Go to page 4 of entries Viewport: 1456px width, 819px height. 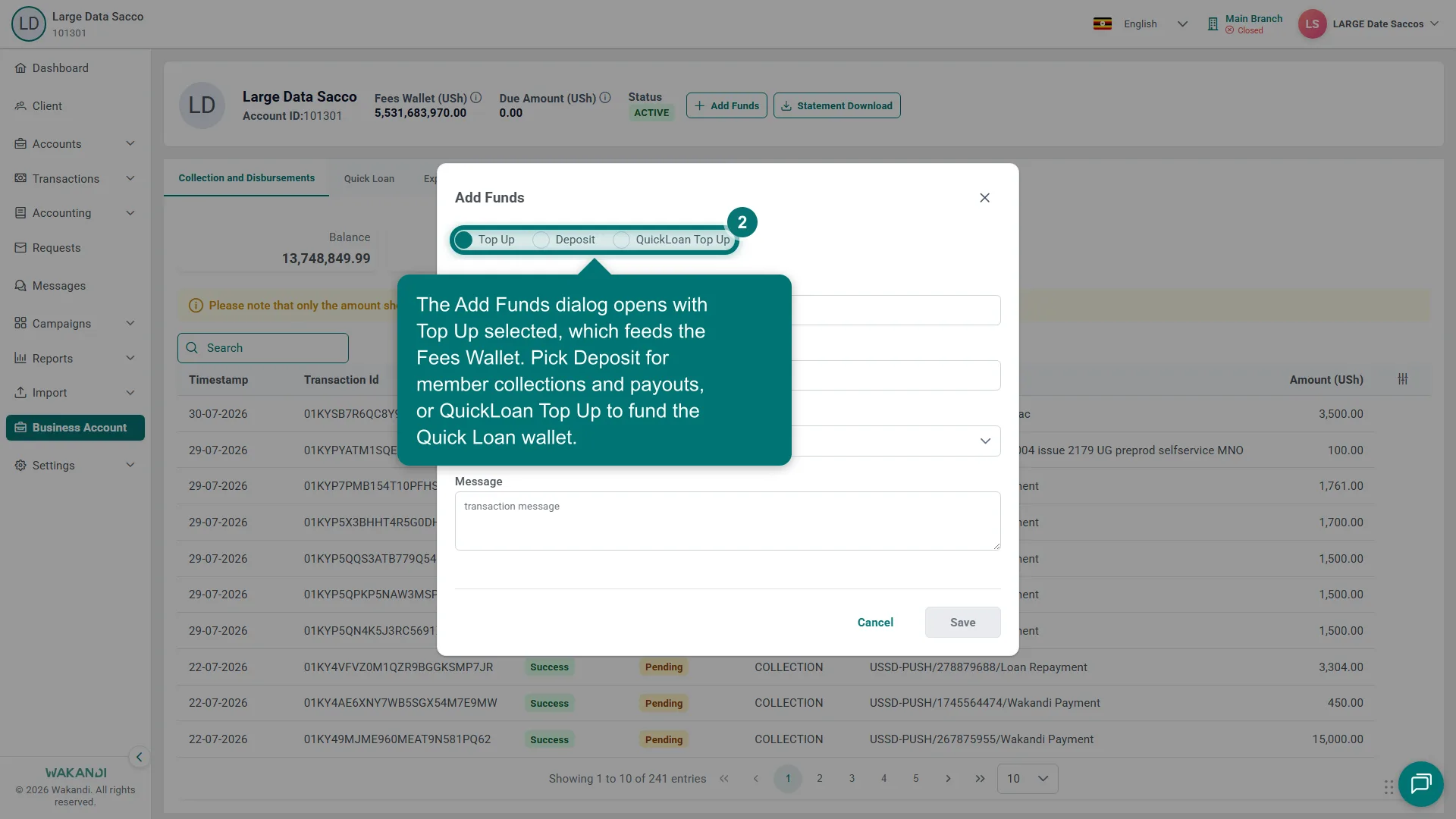[883, 779]
